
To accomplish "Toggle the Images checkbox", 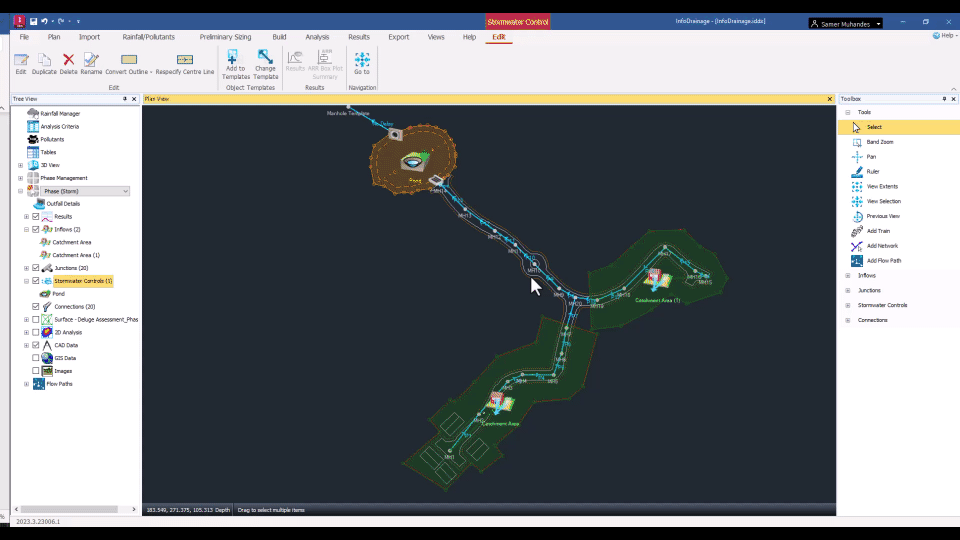I will click(36, 371).
